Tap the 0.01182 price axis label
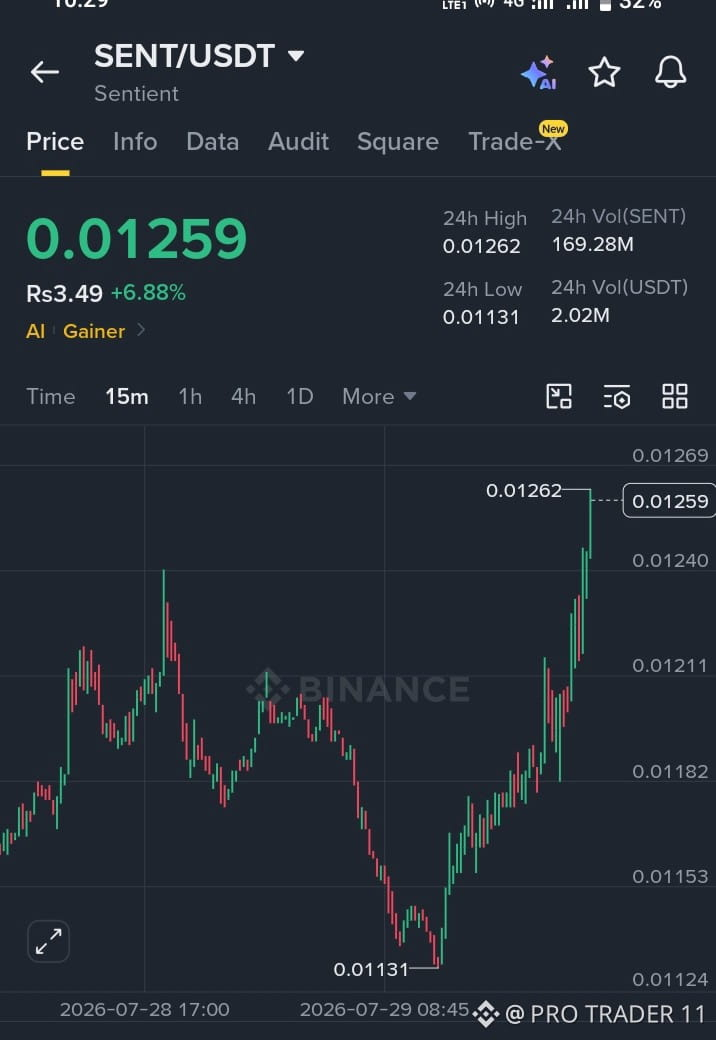This screenshot has height=1040, width=716. coord(670,771)
